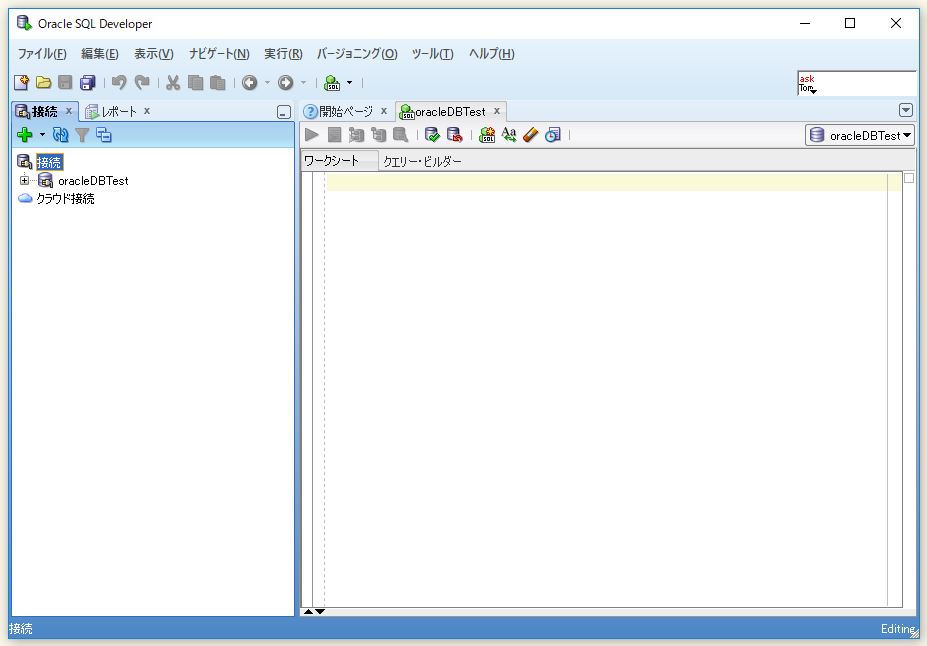Click the ask Tom search field
Viewport: 927px width, 646px height.
click(856, 83)
